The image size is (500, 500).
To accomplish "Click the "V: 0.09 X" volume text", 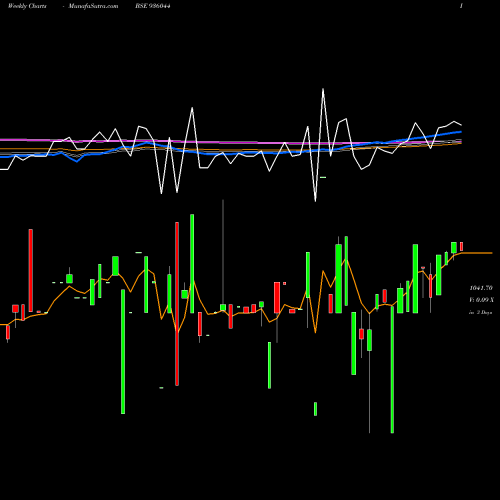I will click(x=481, y=300).
